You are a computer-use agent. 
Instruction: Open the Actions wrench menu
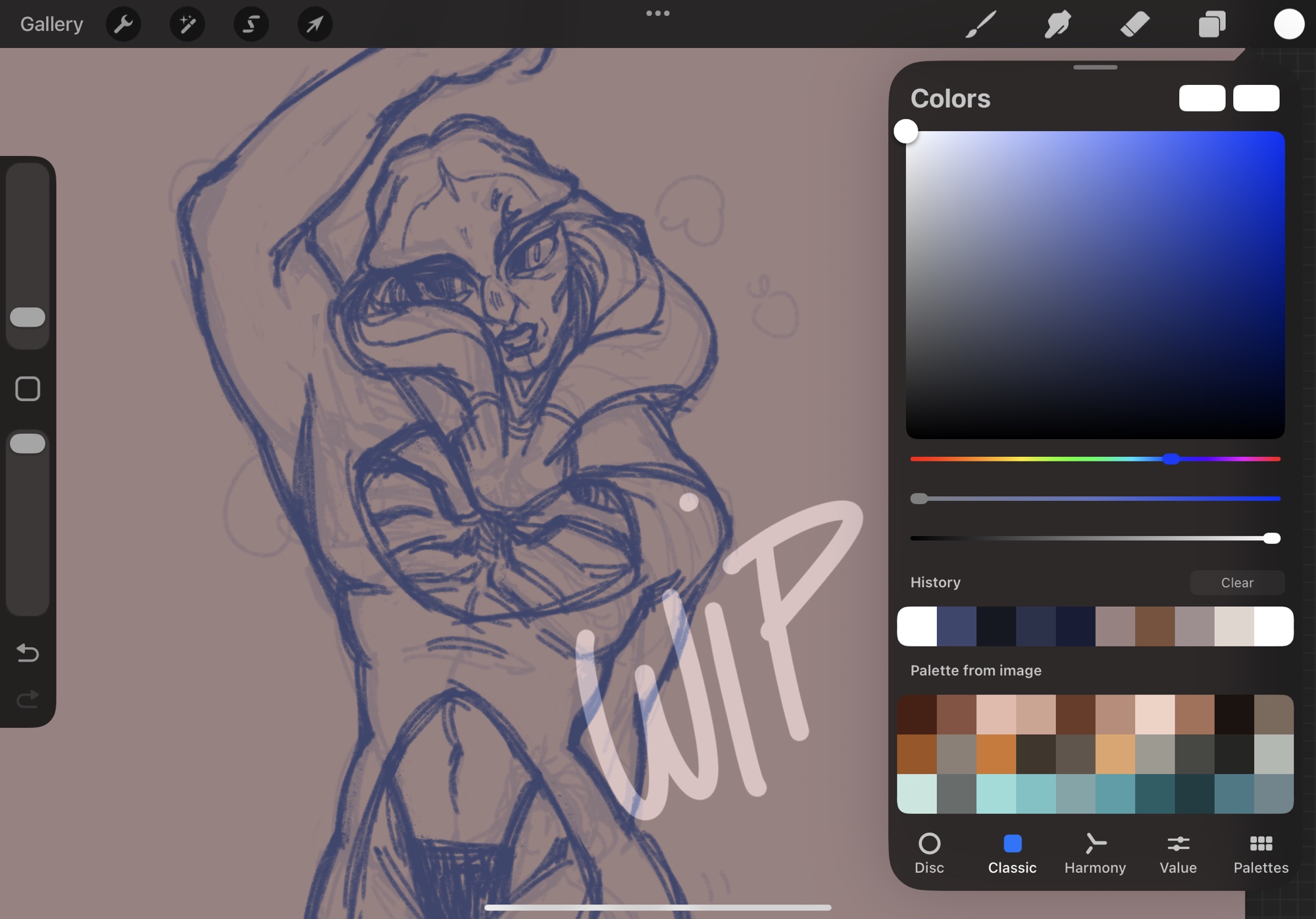(123, 24)
